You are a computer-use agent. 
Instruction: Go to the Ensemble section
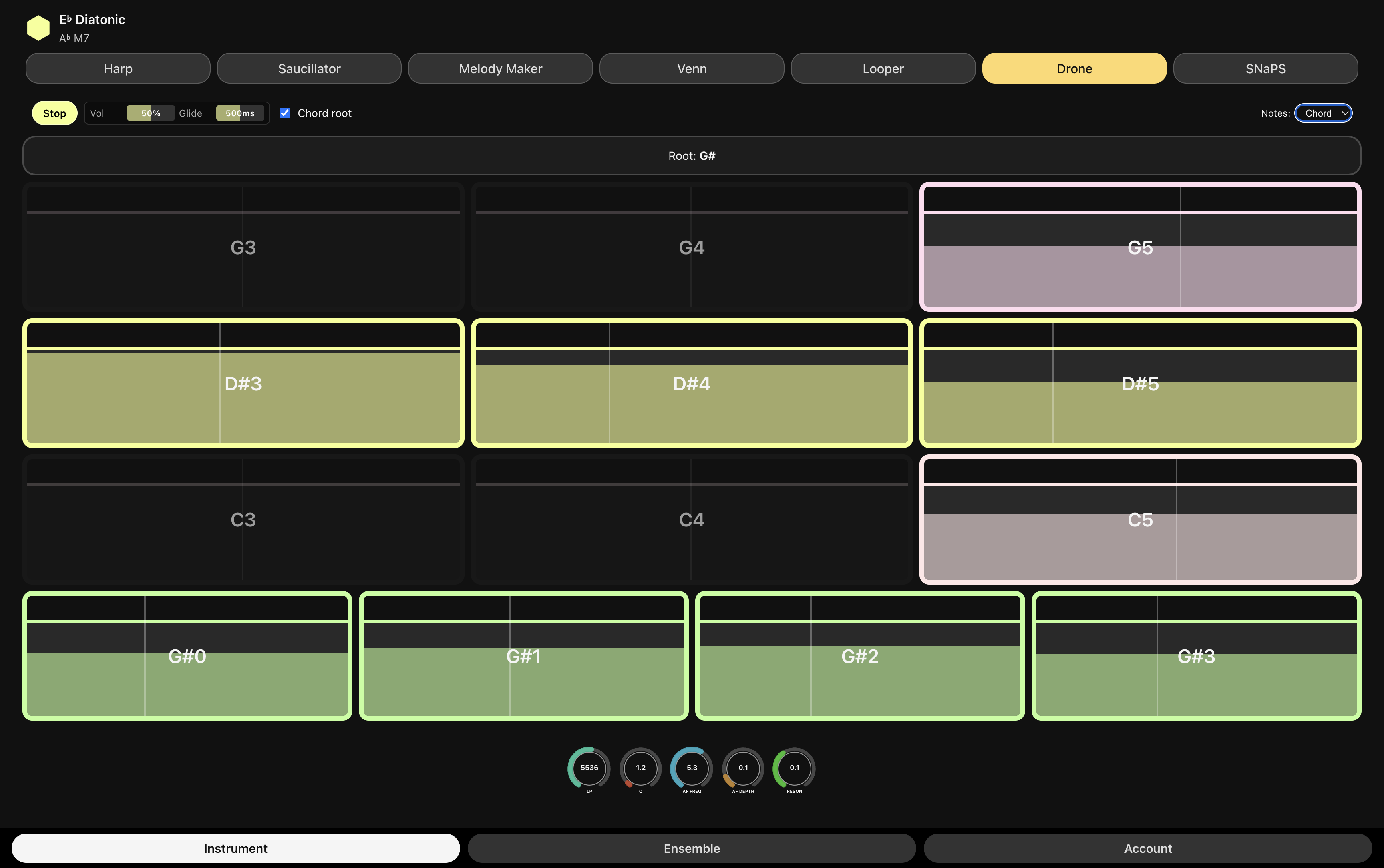click(692, 848)
